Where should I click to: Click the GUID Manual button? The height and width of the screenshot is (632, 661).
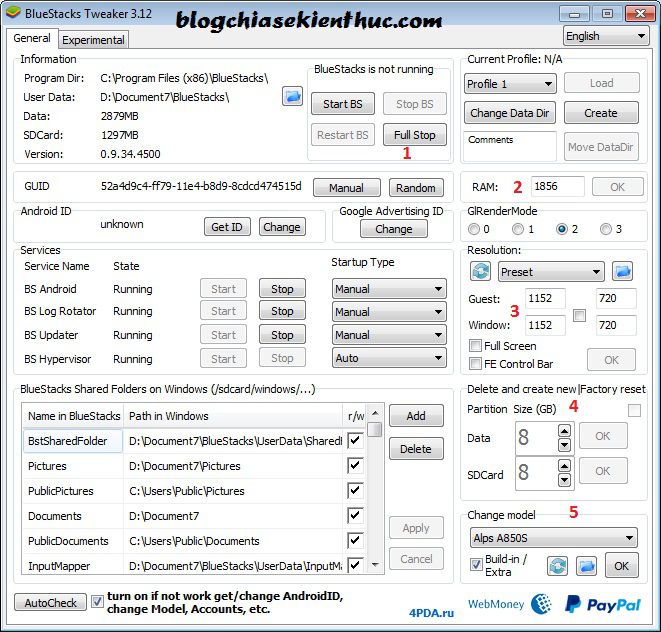347,188
